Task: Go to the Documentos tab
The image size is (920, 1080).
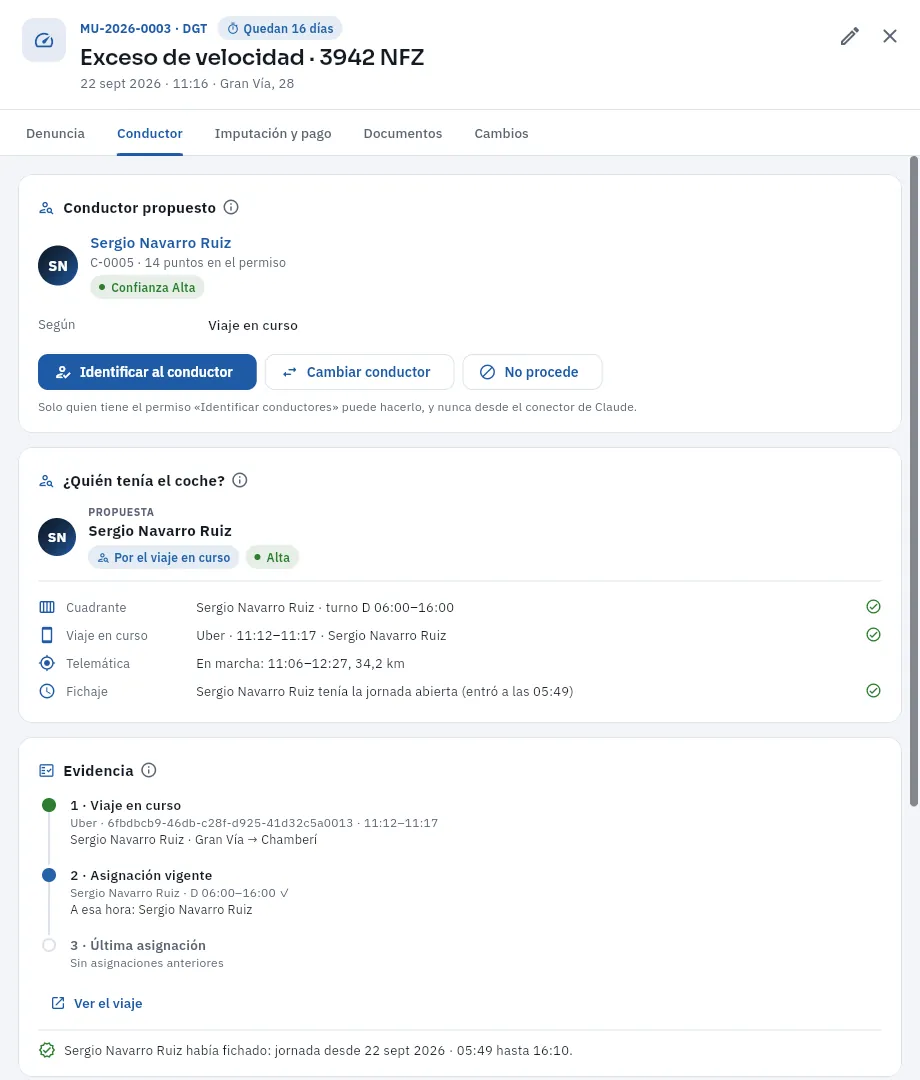Action: point(403,134)
